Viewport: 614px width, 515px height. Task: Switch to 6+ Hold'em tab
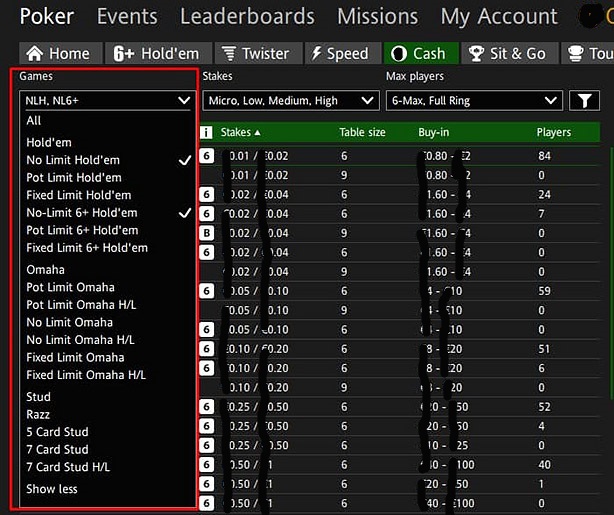tap(159, 53)
